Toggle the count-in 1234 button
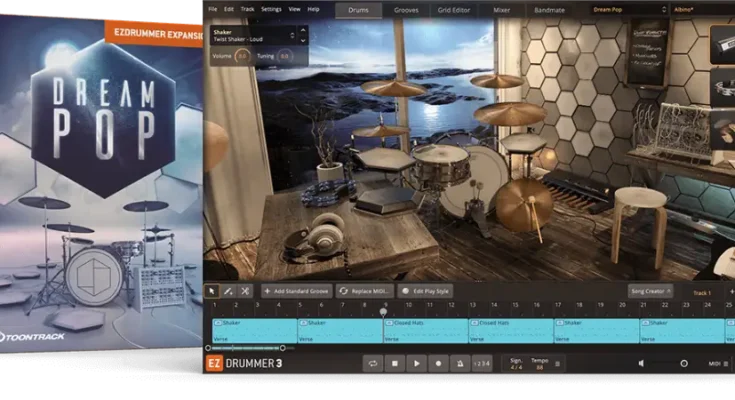 coord(483,364)
